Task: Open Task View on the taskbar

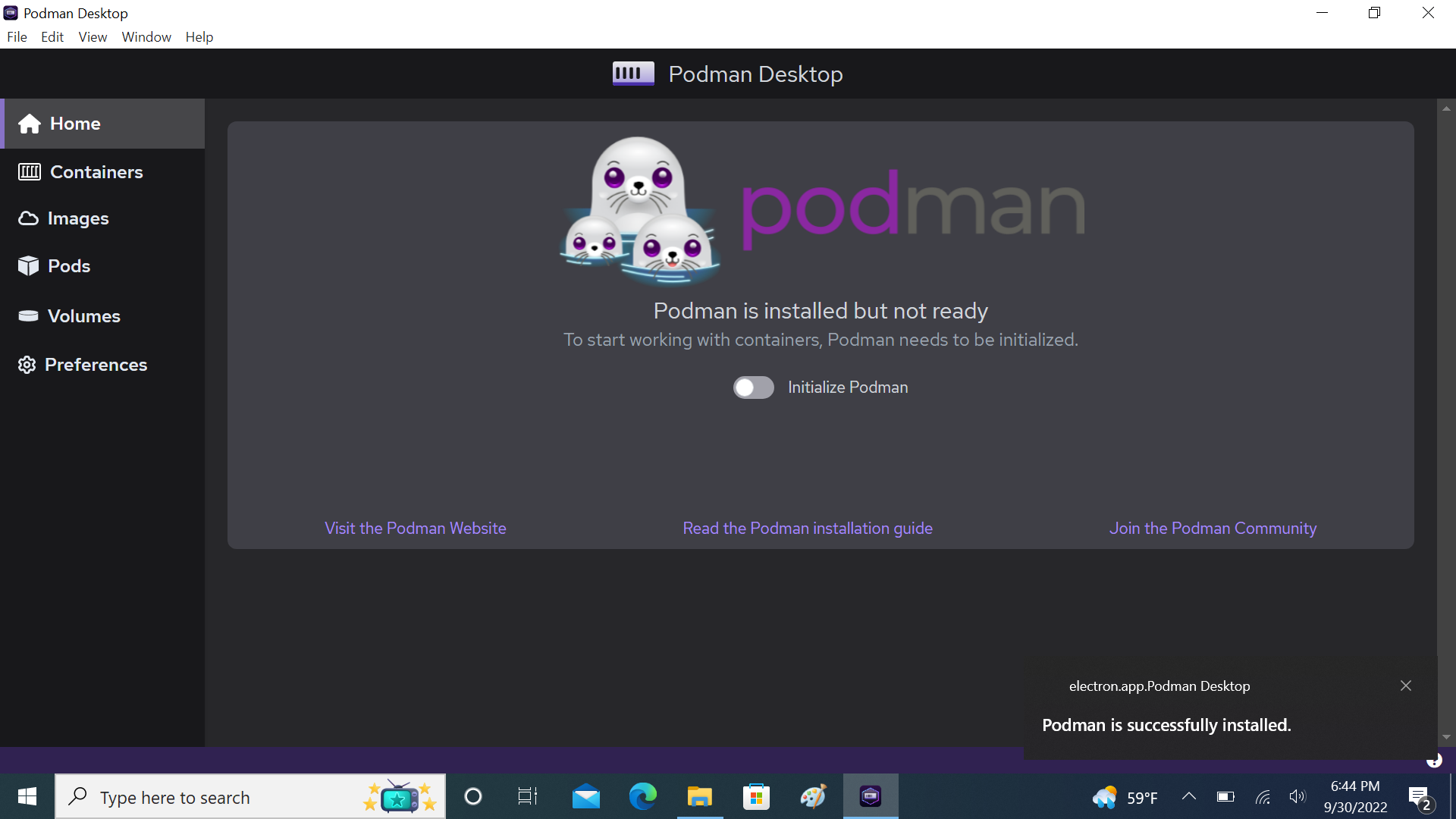Action: pos(528,796)
